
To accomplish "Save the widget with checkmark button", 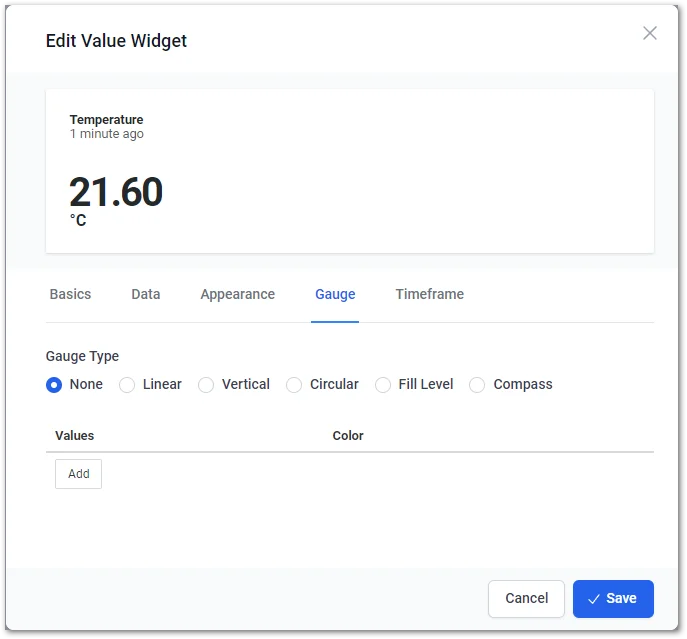I will coord(613,599).
